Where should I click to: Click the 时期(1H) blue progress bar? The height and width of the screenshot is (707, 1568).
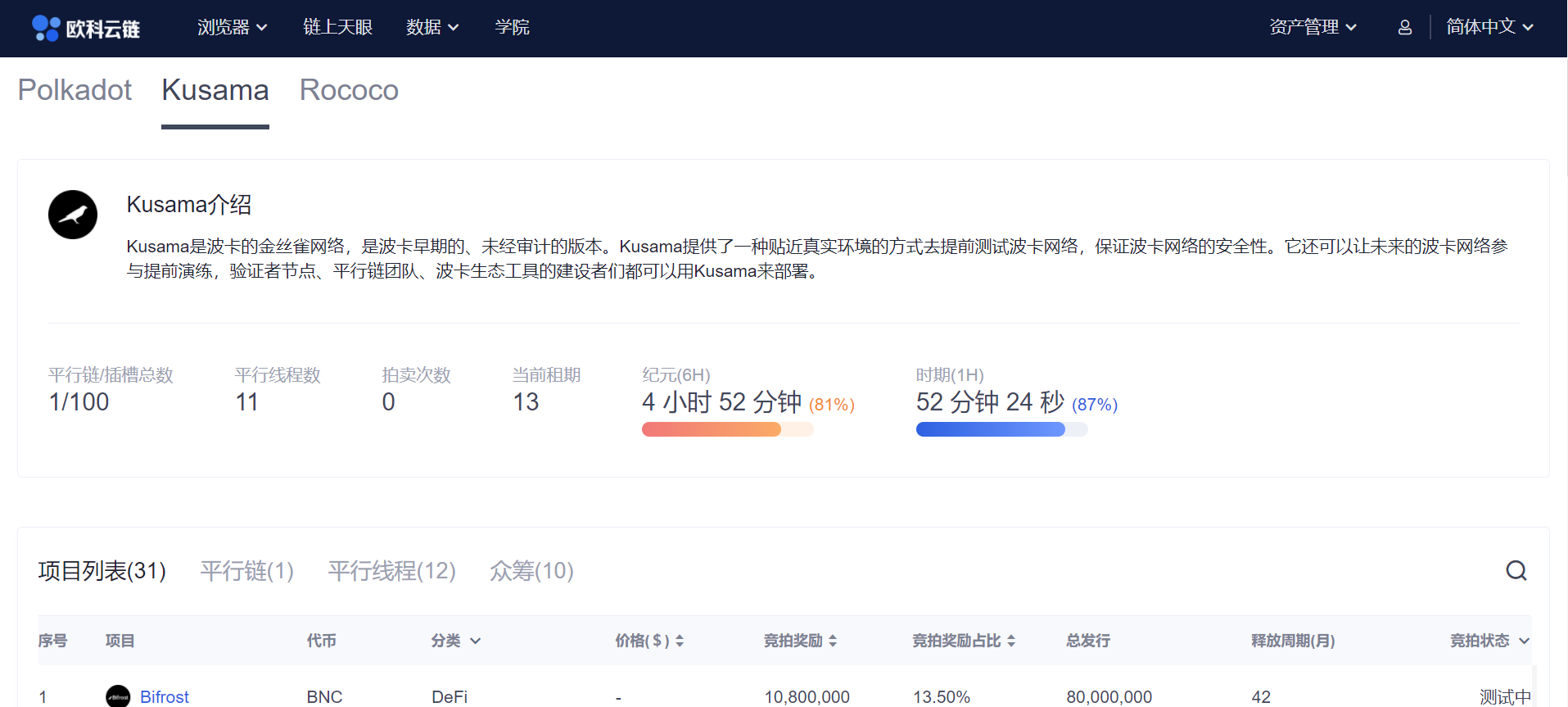tap(1001, 429)
